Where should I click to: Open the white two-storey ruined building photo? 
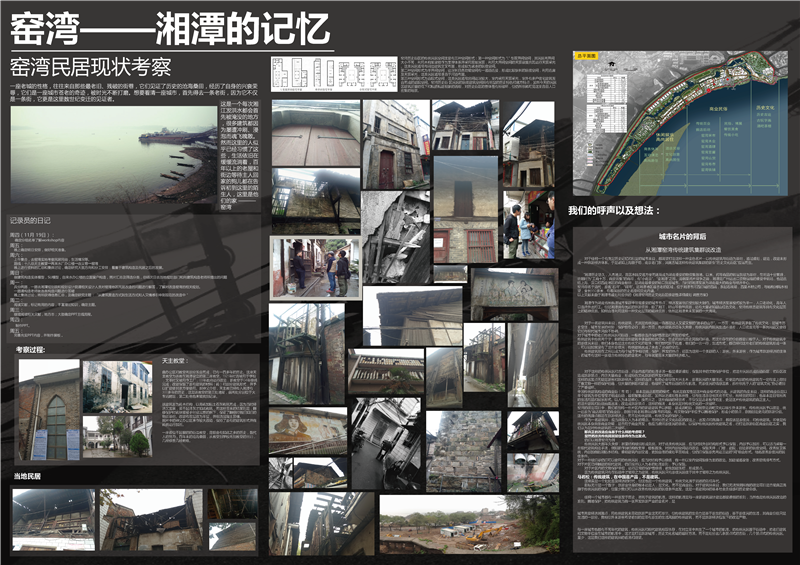[117, 386]
